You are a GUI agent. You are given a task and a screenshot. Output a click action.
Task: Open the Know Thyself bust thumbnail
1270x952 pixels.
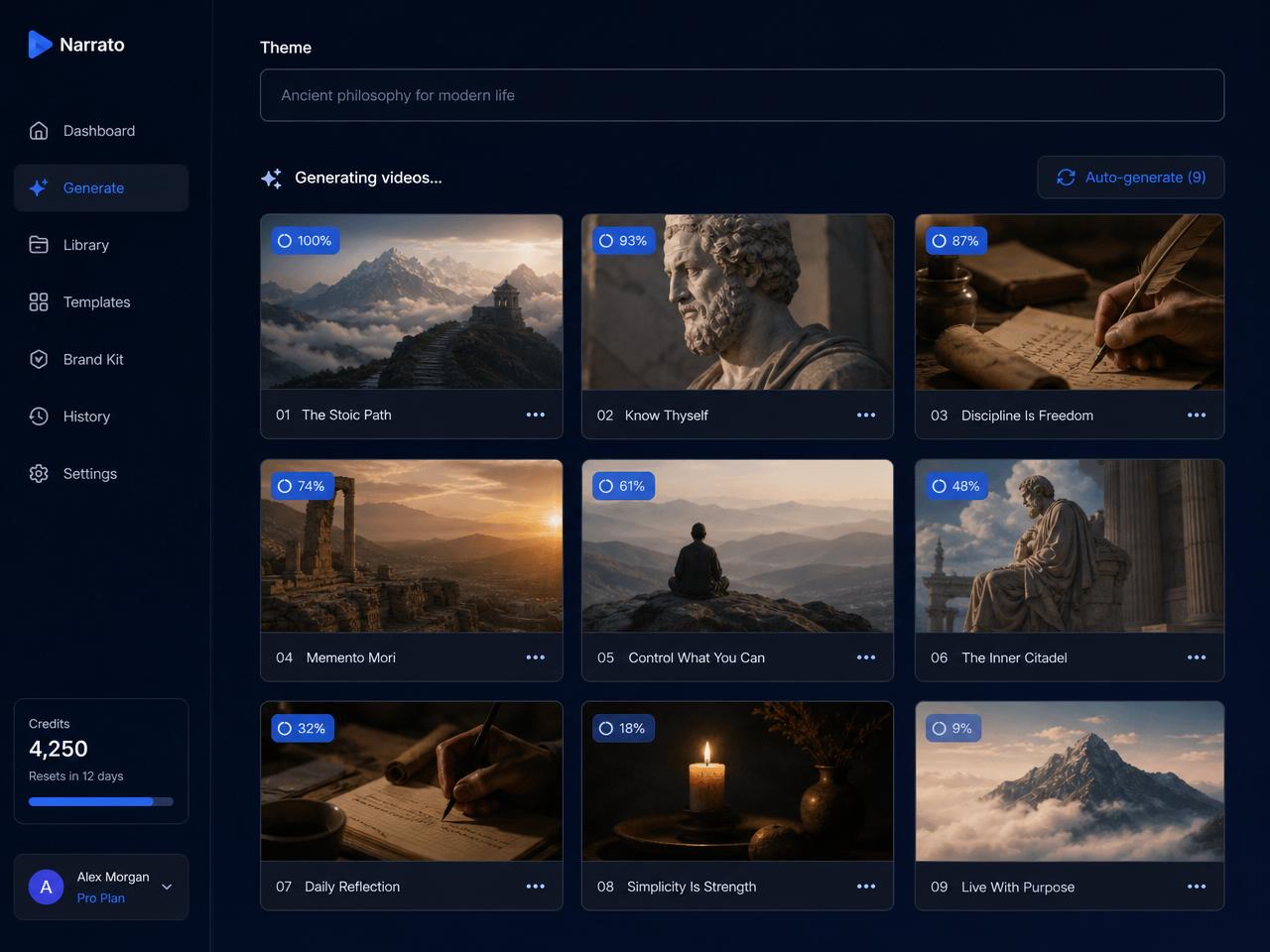click(737, 302)
